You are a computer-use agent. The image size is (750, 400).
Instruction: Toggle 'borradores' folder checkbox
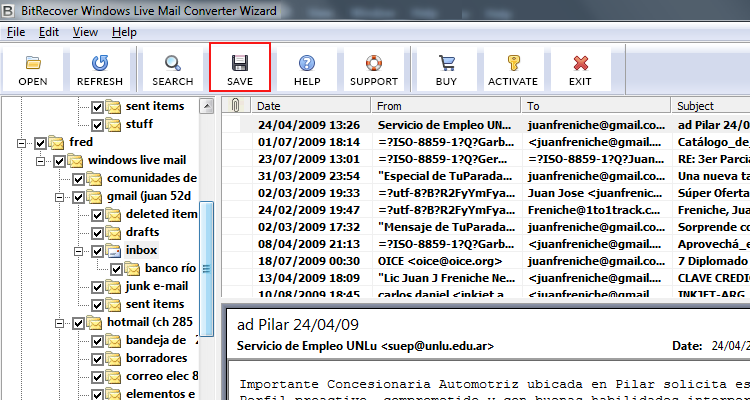click(97, 359)
